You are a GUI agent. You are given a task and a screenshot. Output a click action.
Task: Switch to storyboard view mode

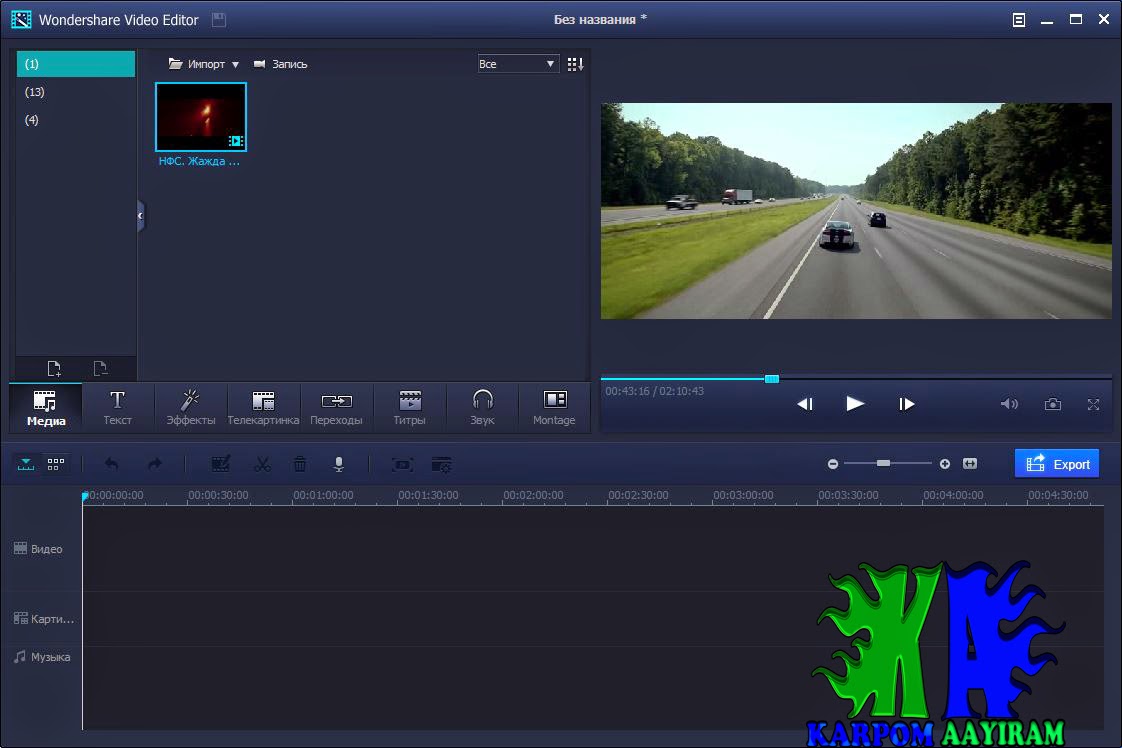[x=55, y=463]
